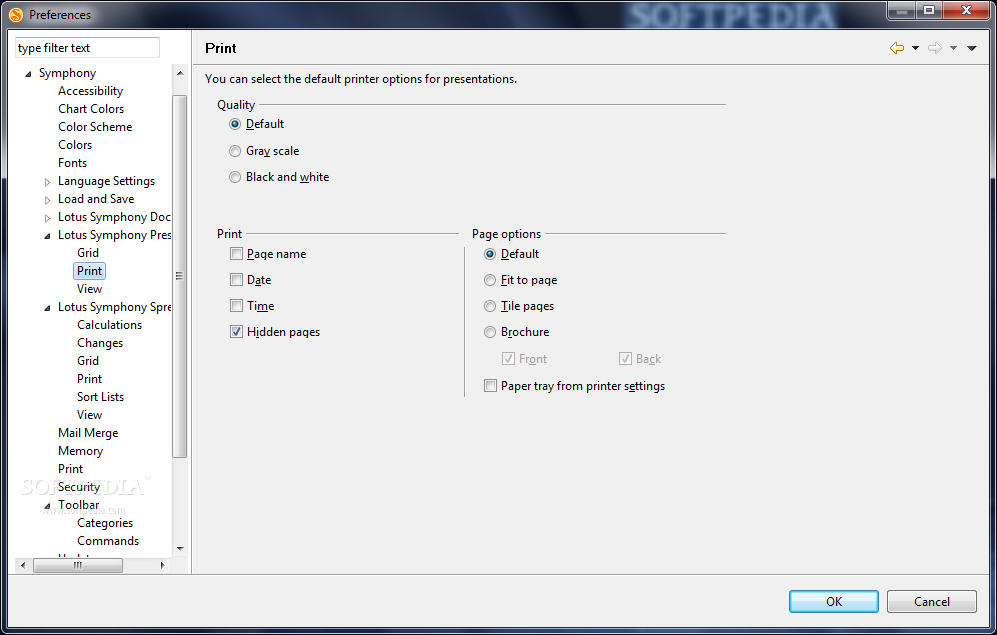Viewport: 997px width, 635px height.
Task: Open the forward history dropdown arrow
Action: tap(953, 48)
